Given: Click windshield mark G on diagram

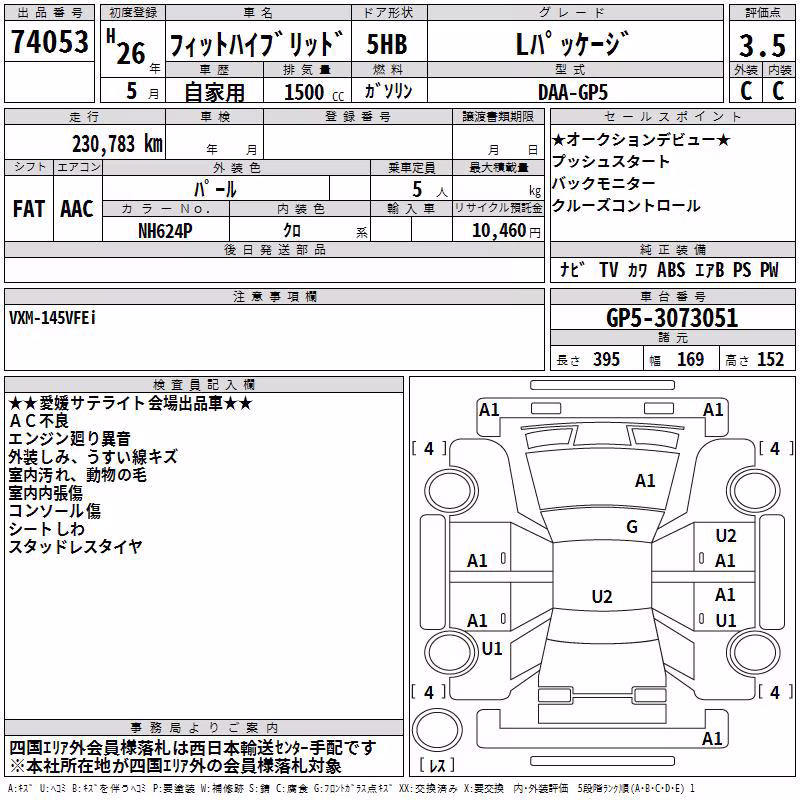Looking at the screenshot, I should pyautogui.click(x=632, y=527).
